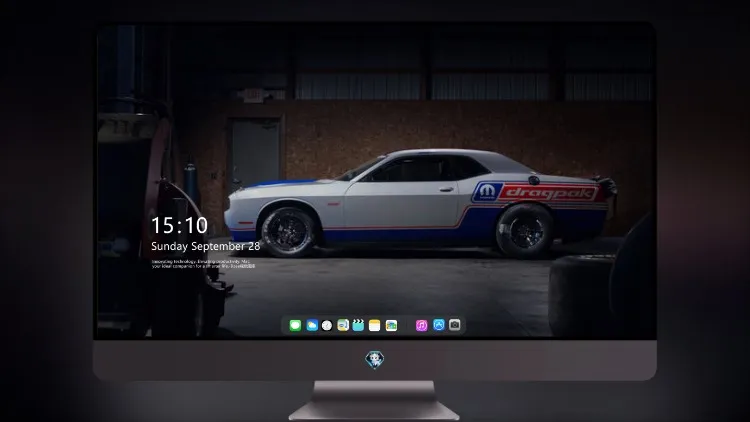This screenshot has width=750, height=422.
Task: Open the yellow Notes app
Action: coord(375,325)
